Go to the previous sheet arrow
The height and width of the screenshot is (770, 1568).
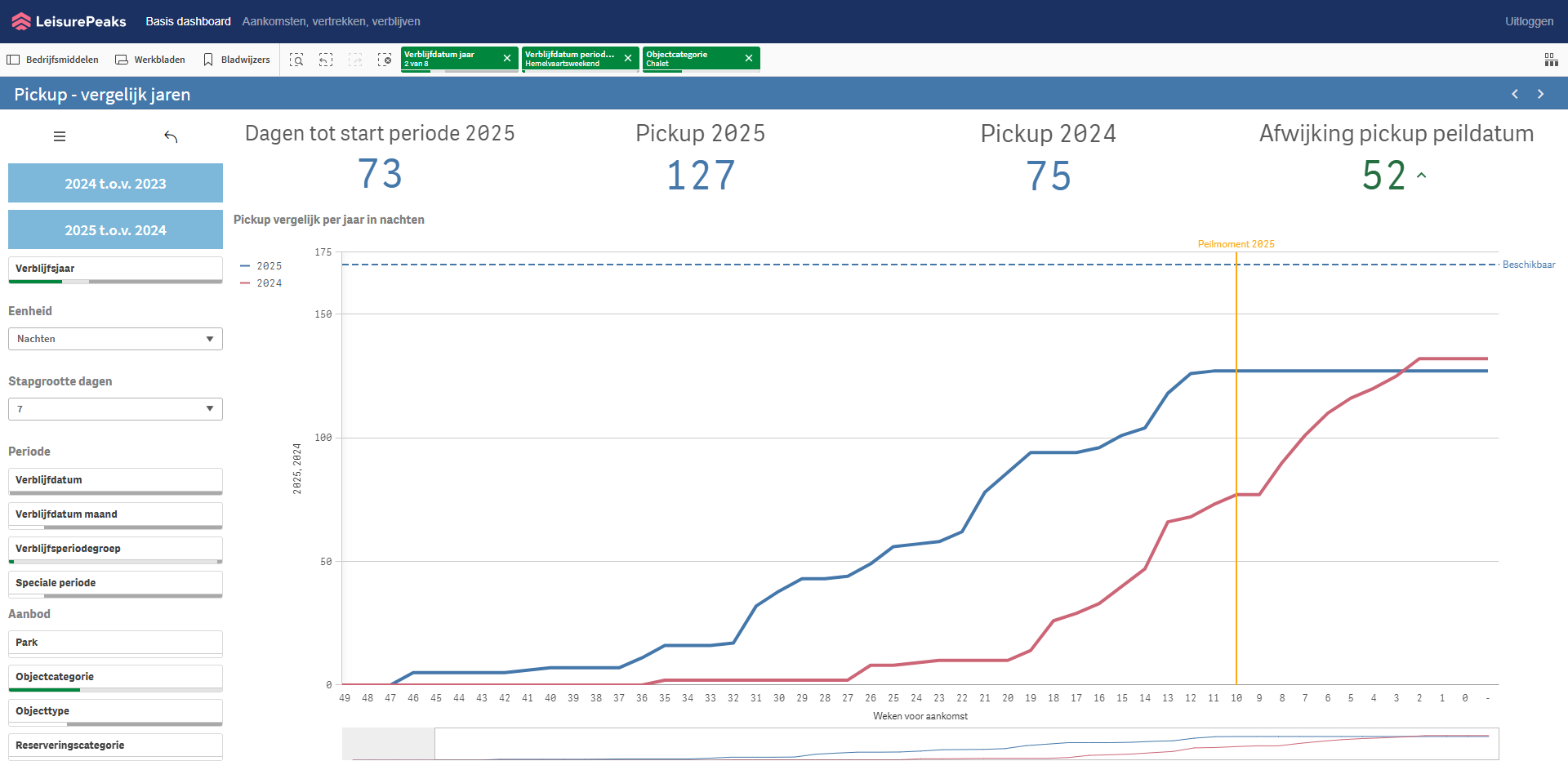tap(1515, 94)
